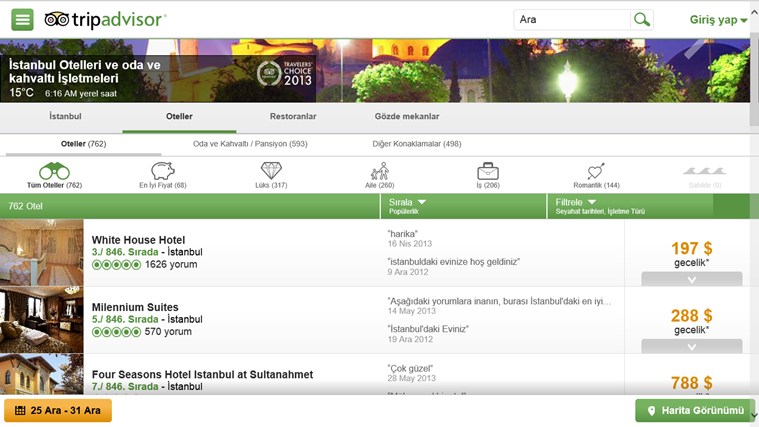Open Milennium Suites link
759x427 pixels.
click(x=135, y=307)
